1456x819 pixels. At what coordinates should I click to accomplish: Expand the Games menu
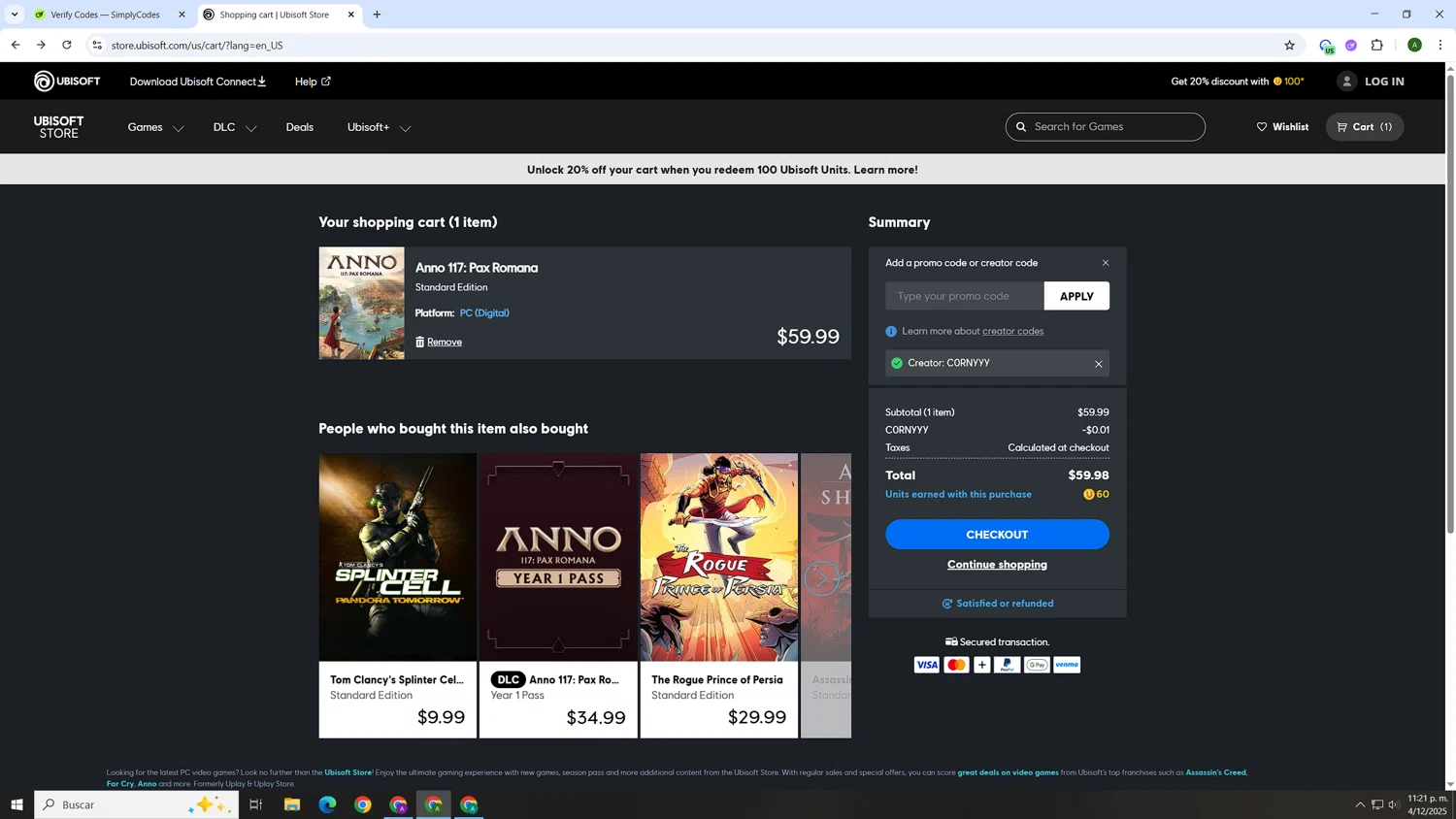(155, 127)
